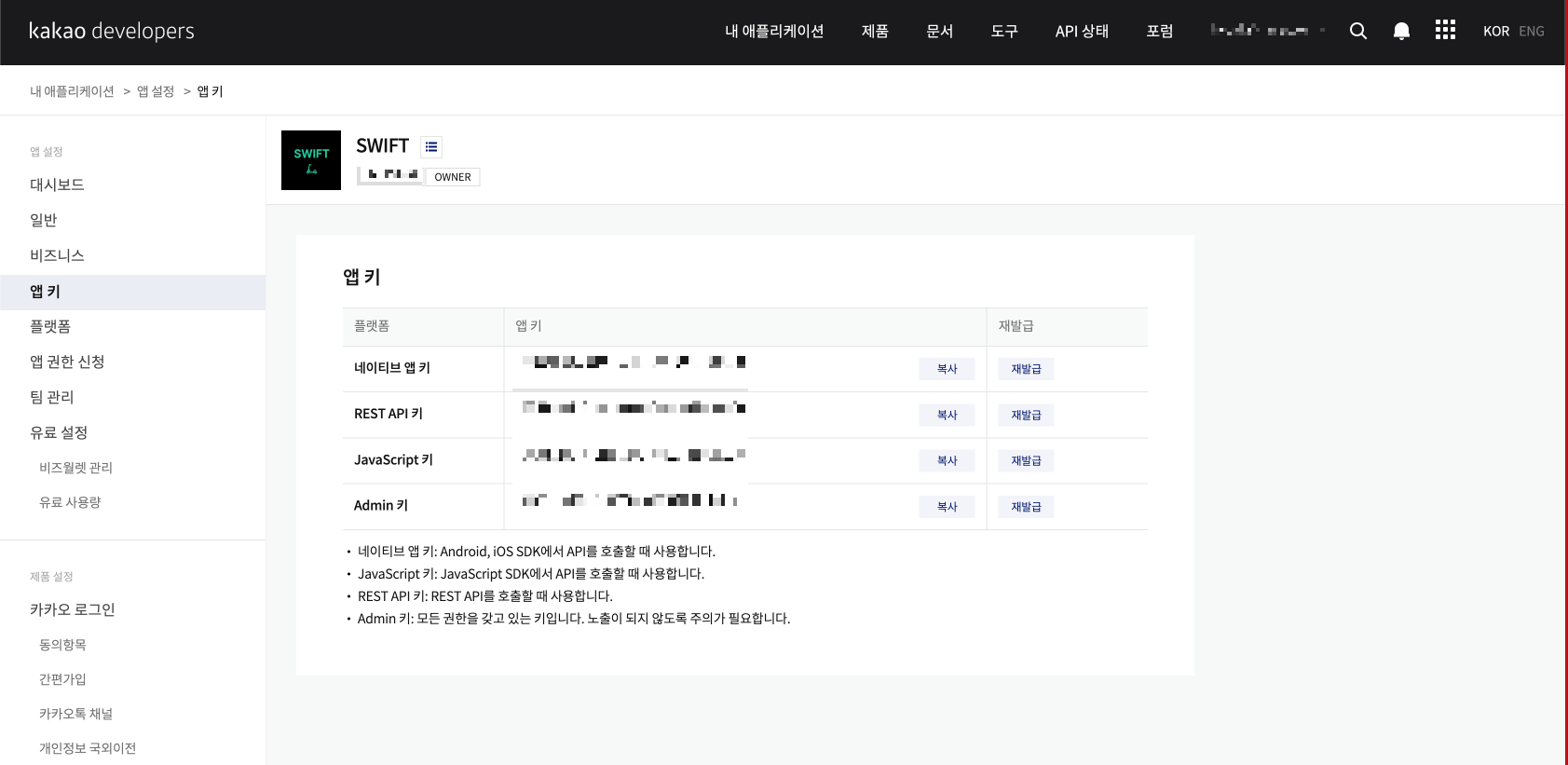Open the 문서 menu
The width and height of the screenshot is (1568, 765).
939,31
